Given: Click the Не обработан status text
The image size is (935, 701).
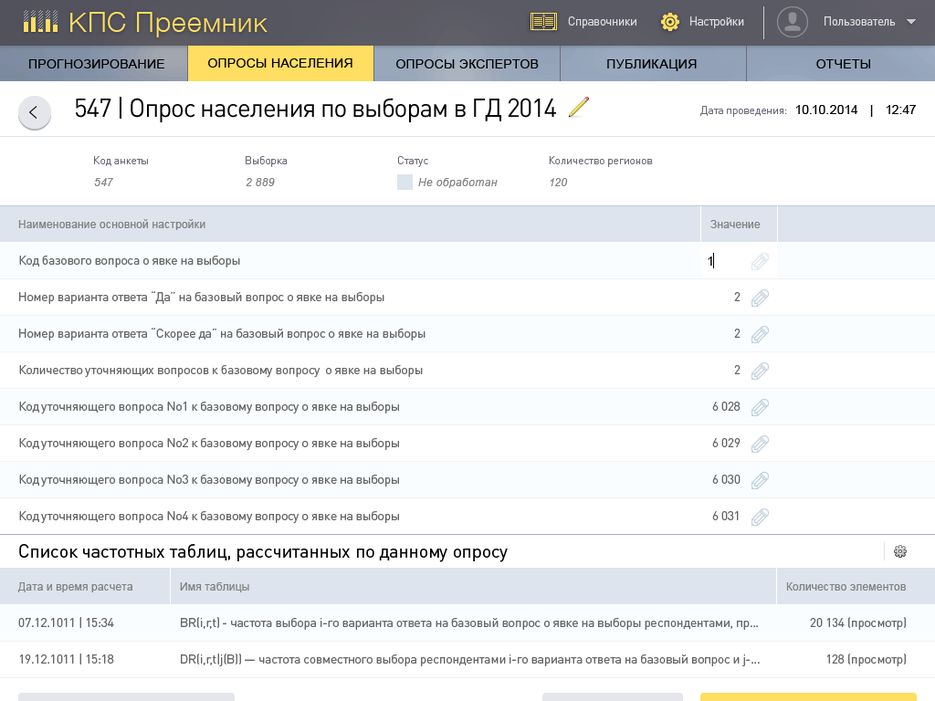Looking at the screenshot, I should pyautogui.click(x=457, y=182).
